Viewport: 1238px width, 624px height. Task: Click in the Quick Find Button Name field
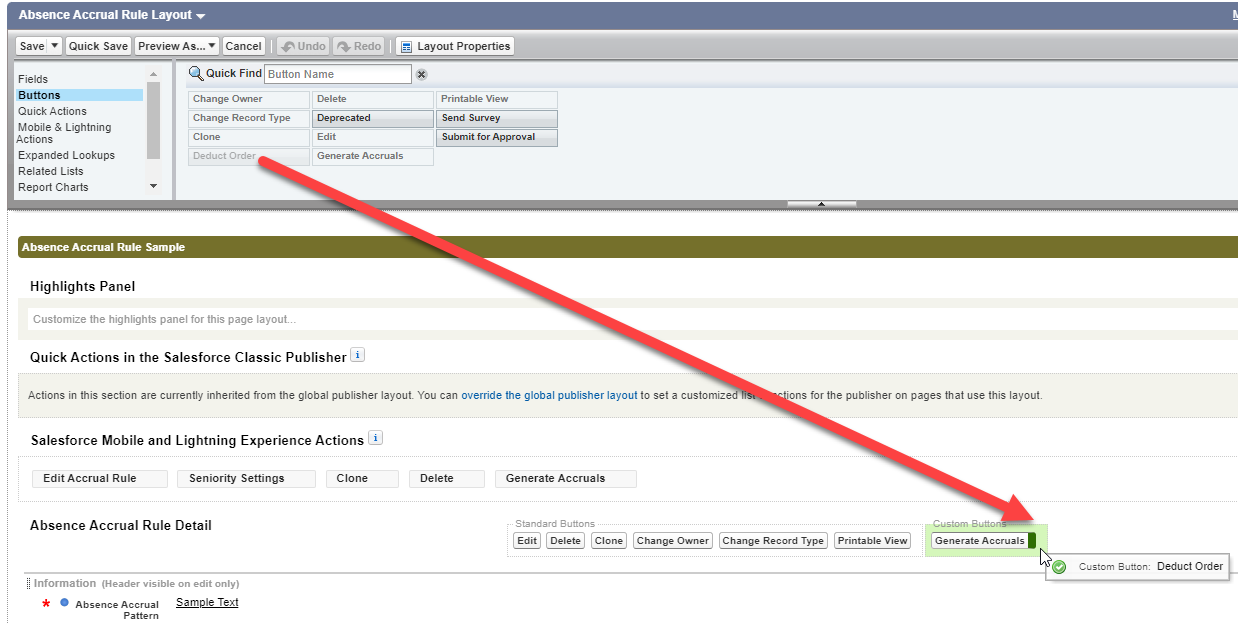click(337, 74)
